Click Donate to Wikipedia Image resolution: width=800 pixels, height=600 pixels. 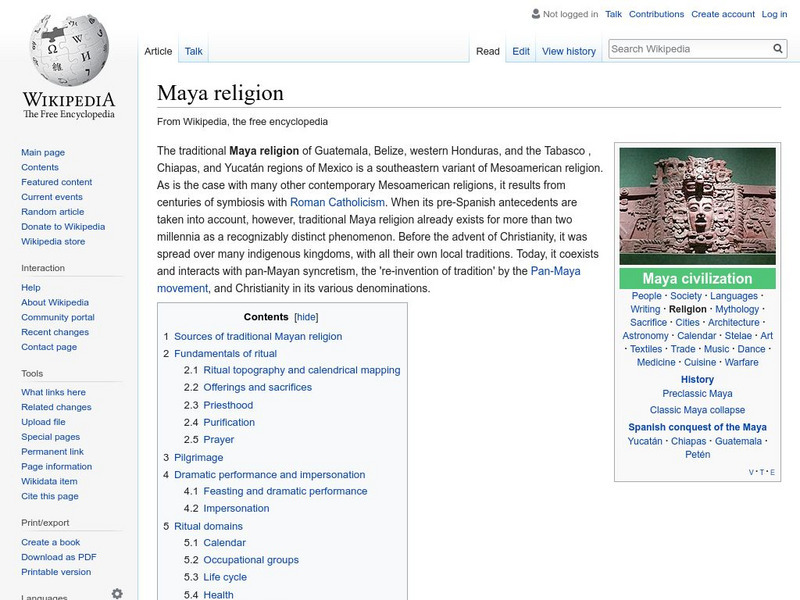tap(63, 226)
